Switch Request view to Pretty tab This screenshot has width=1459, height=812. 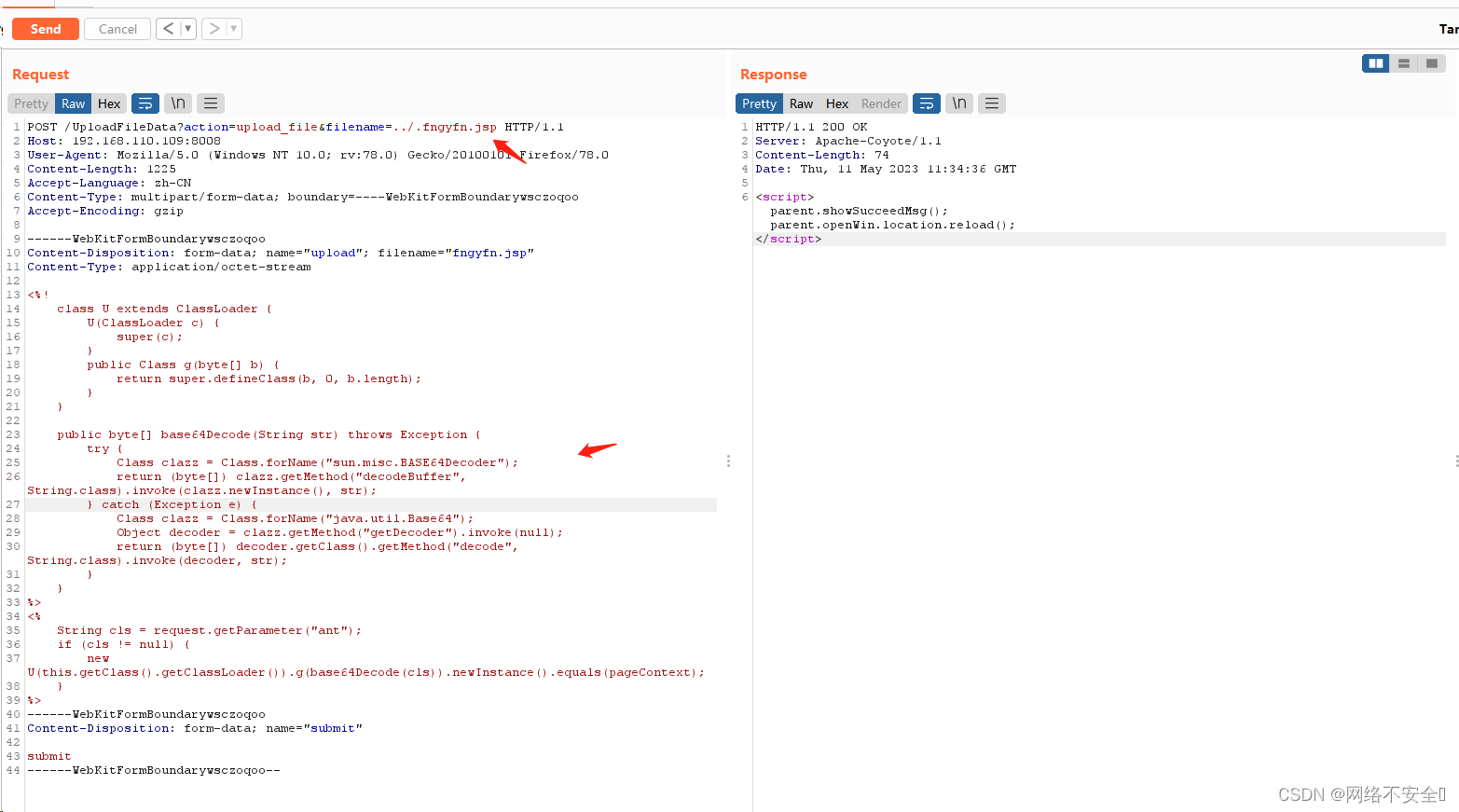tap(31, 103)
